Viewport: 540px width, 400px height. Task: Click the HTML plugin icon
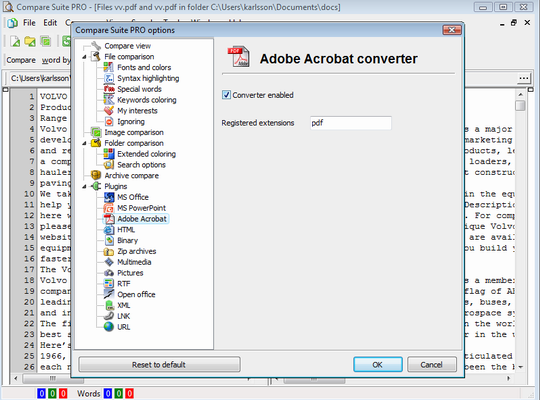pos(109,229)
